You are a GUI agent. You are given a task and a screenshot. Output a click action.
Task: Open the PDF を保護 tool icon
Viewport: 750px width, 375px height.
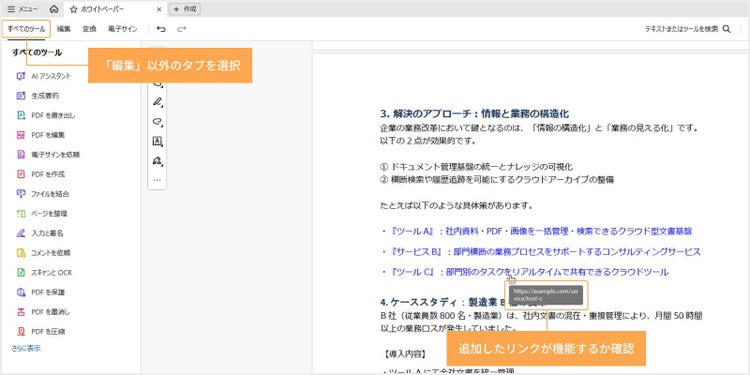21,292
